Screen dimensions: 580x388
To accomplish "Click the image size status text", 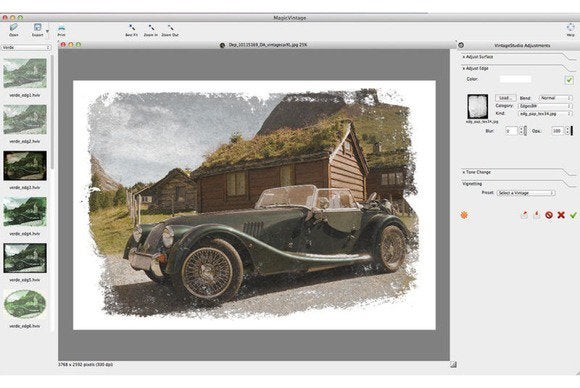I will (x=85, y=364).
